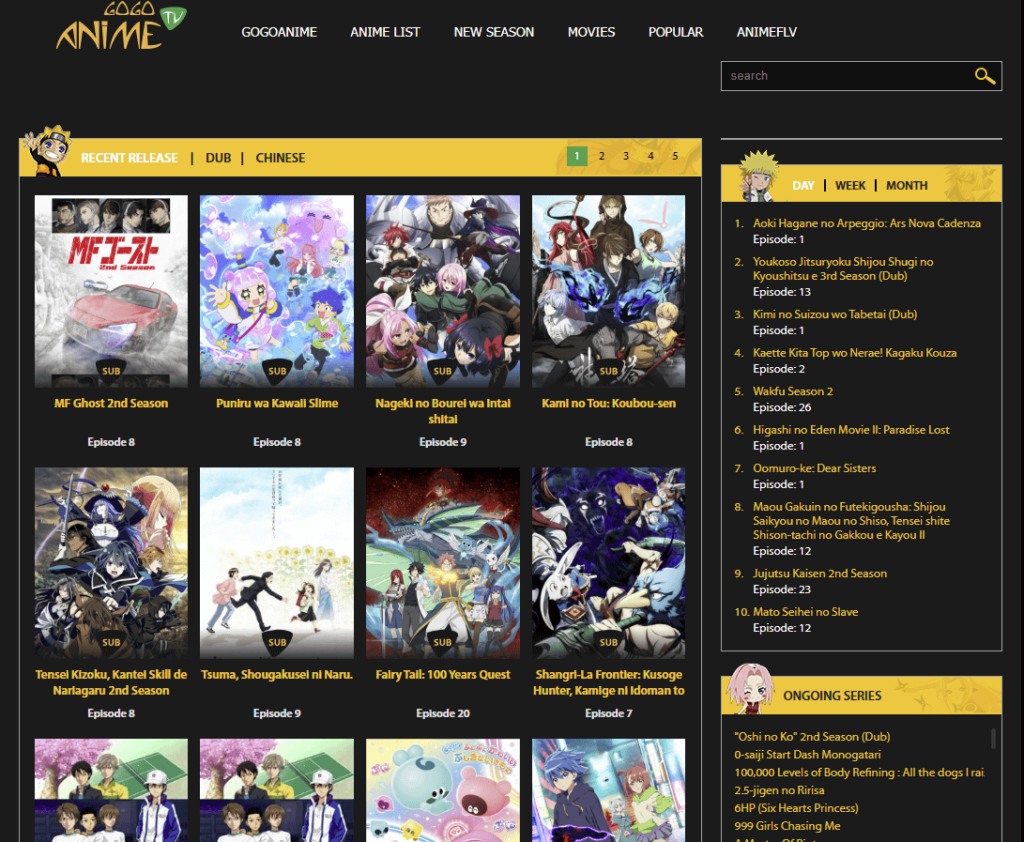1024x842 pixels.
Task: Click the SUB badge on Fairy Tail poster
Action: (442, 642)
